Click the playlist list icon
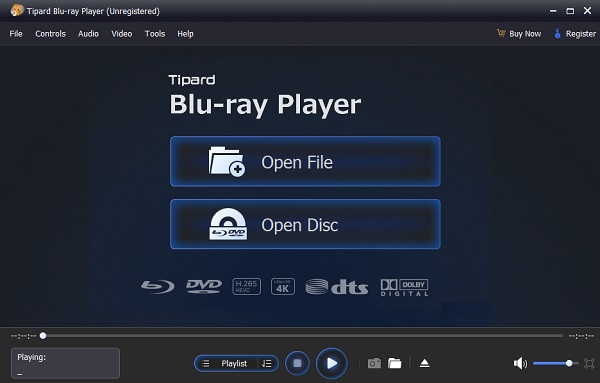Viewport: 600px width, 383px height. pyautogui.click(x=205, y=363)
